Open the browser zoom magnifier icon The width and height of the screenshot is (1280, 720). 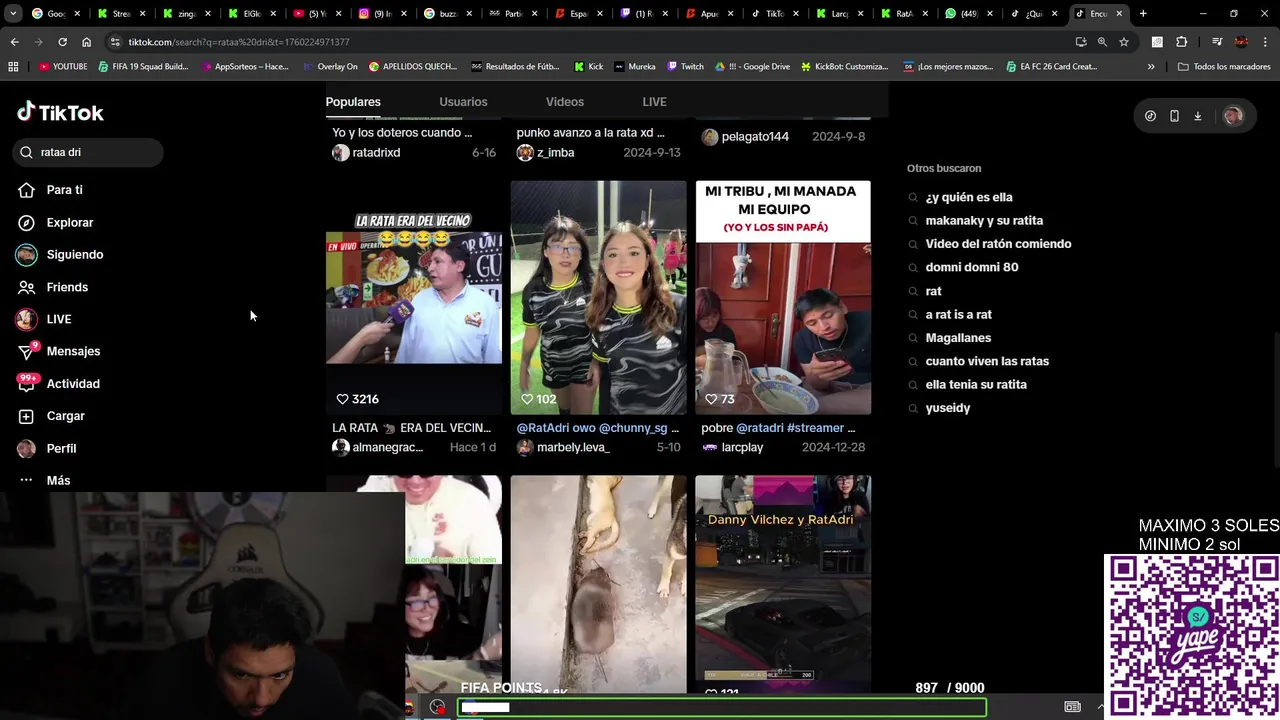coord(1102,42)
